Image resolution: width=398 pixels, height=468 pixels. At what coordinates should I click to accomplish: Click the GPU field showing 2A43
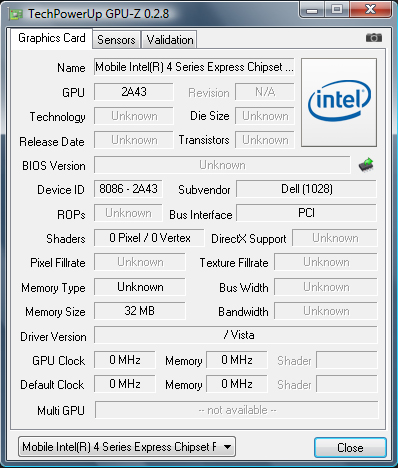click(x=134, y=92)
